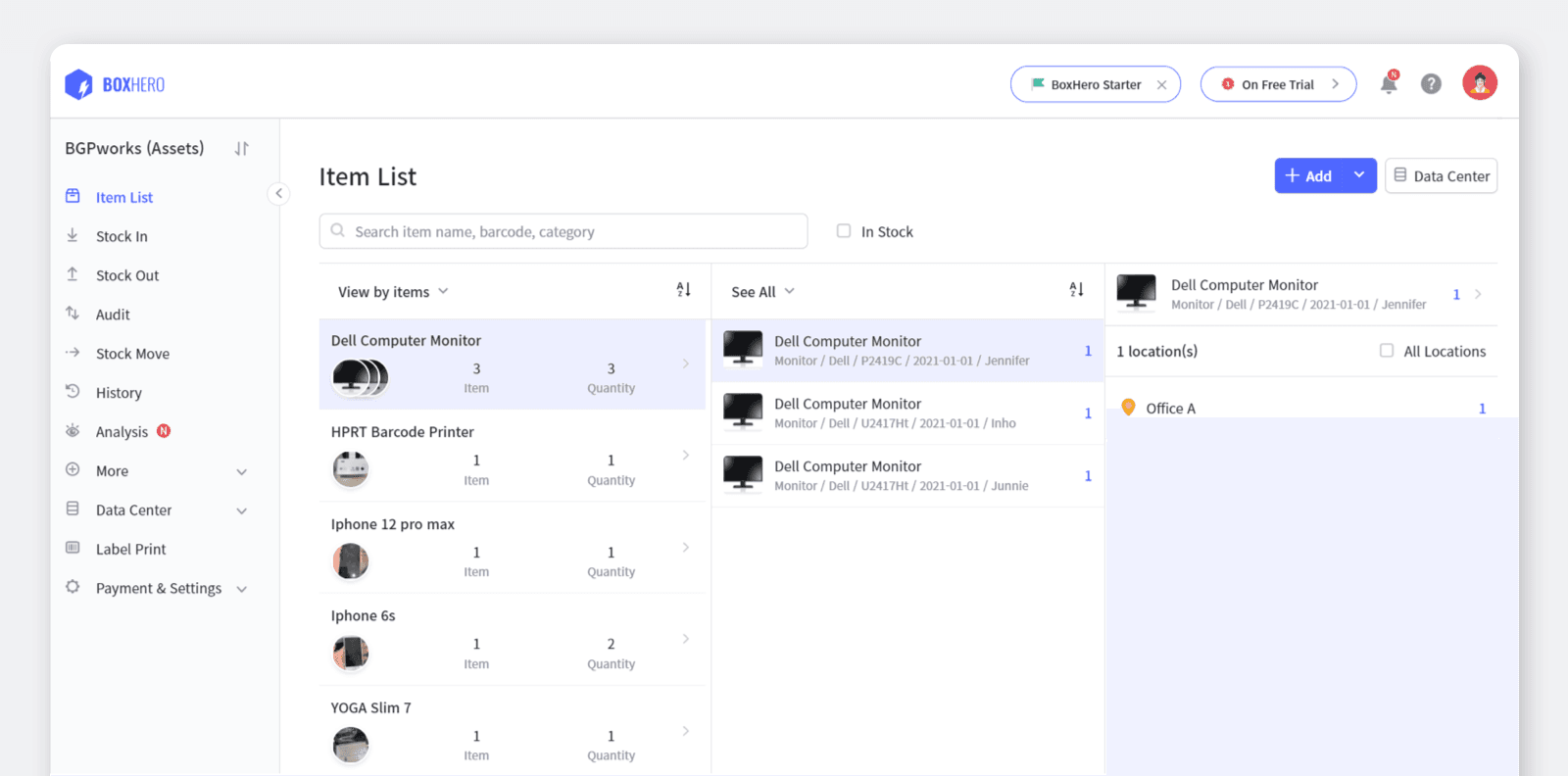Open the Audit menu item
The height and width of the screenshot is (776, 1568).
tap(113, 315)
